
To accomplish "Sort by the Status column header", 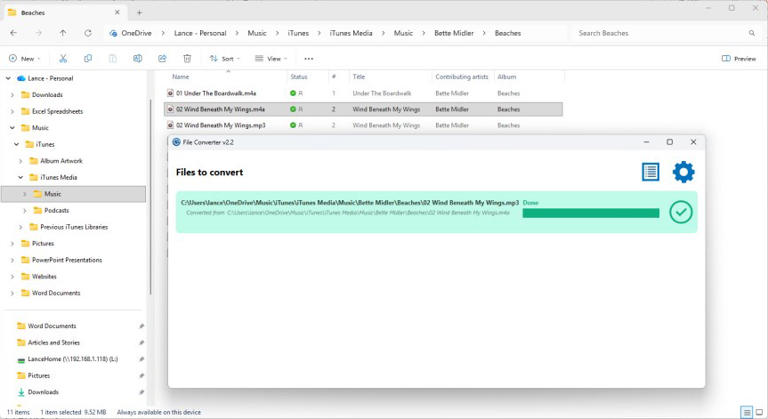I will tap(299, 77).
